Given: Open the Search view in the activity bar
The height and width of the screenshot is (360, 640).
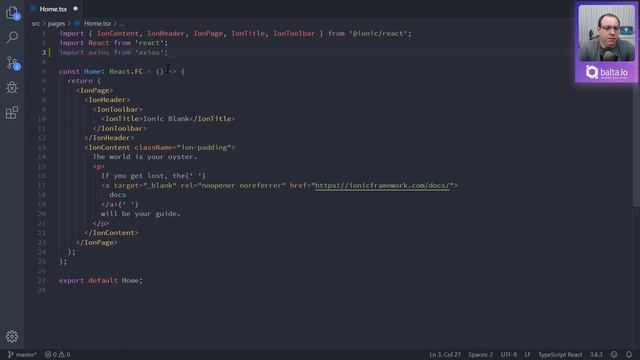Looking at the screenshot, I should 12,38.
